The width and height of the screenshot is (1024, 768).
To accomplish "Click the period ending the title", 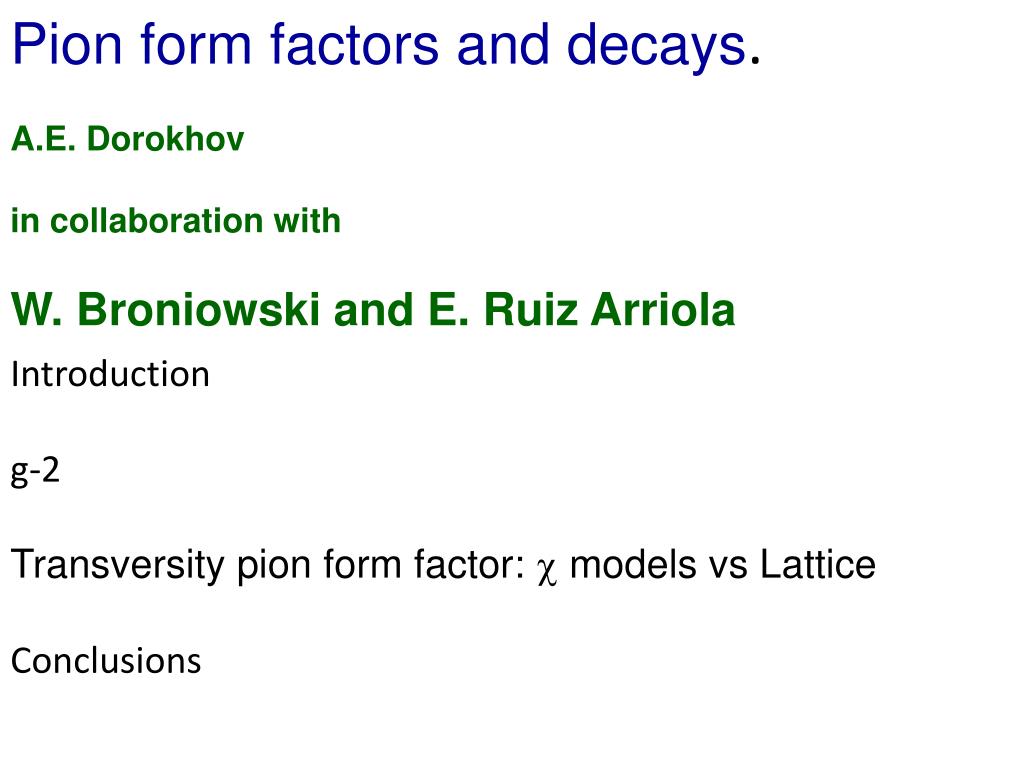I will pyautogui.click(x=755, y=59).
